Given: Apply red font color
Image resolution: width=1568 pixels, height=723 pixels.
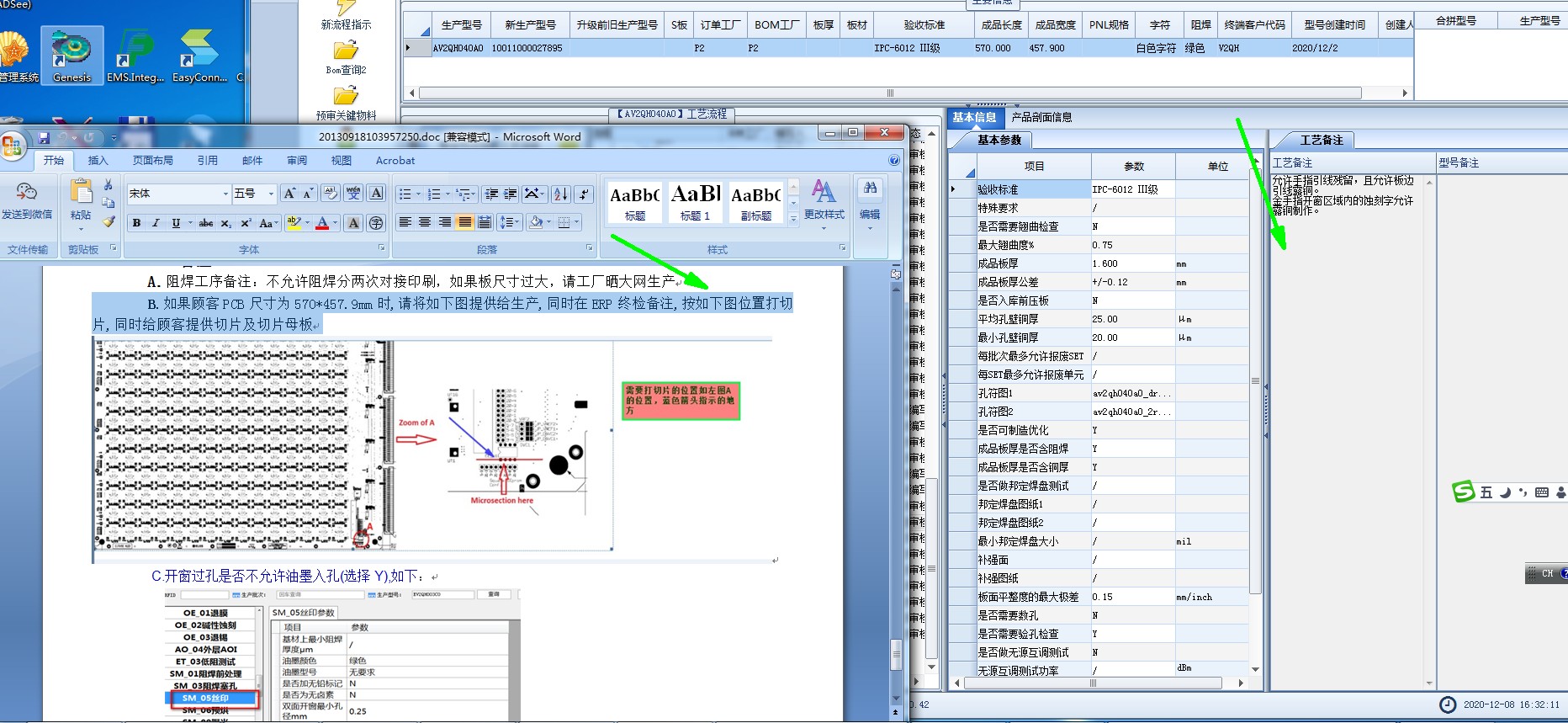Looking at the screenshot, I should tap(322, 222).
